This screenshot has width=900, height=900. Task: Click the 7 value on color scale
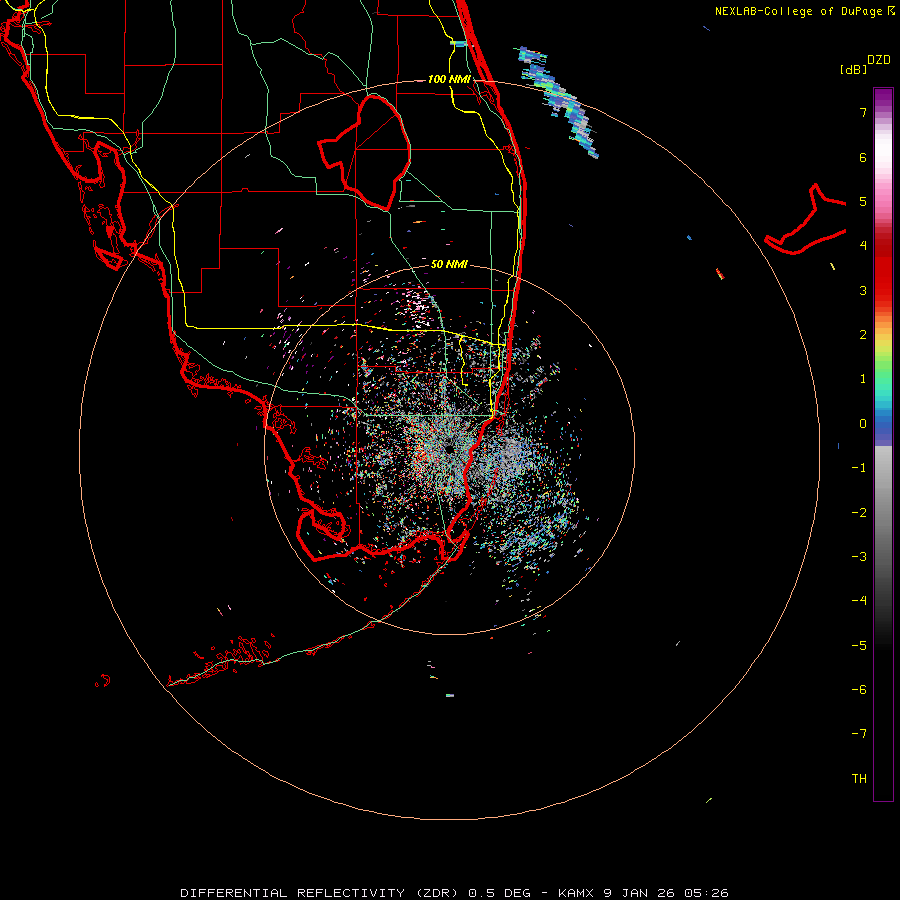(863, 112)
